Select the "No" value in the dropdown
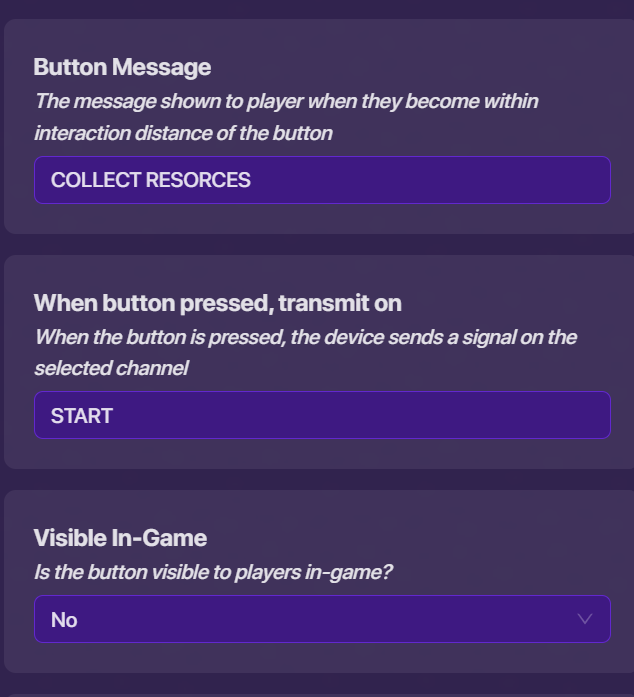 (64, 620)
